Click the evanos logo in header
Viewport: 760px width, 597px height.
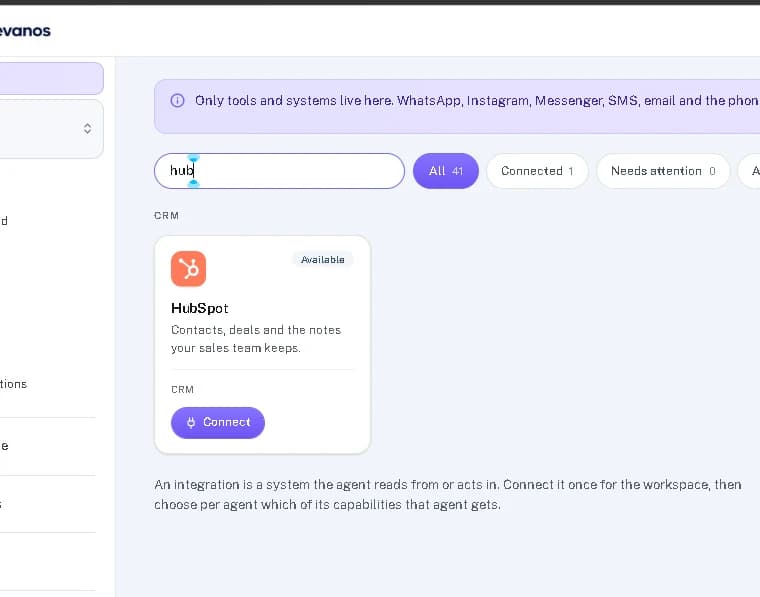pos(24,31)
